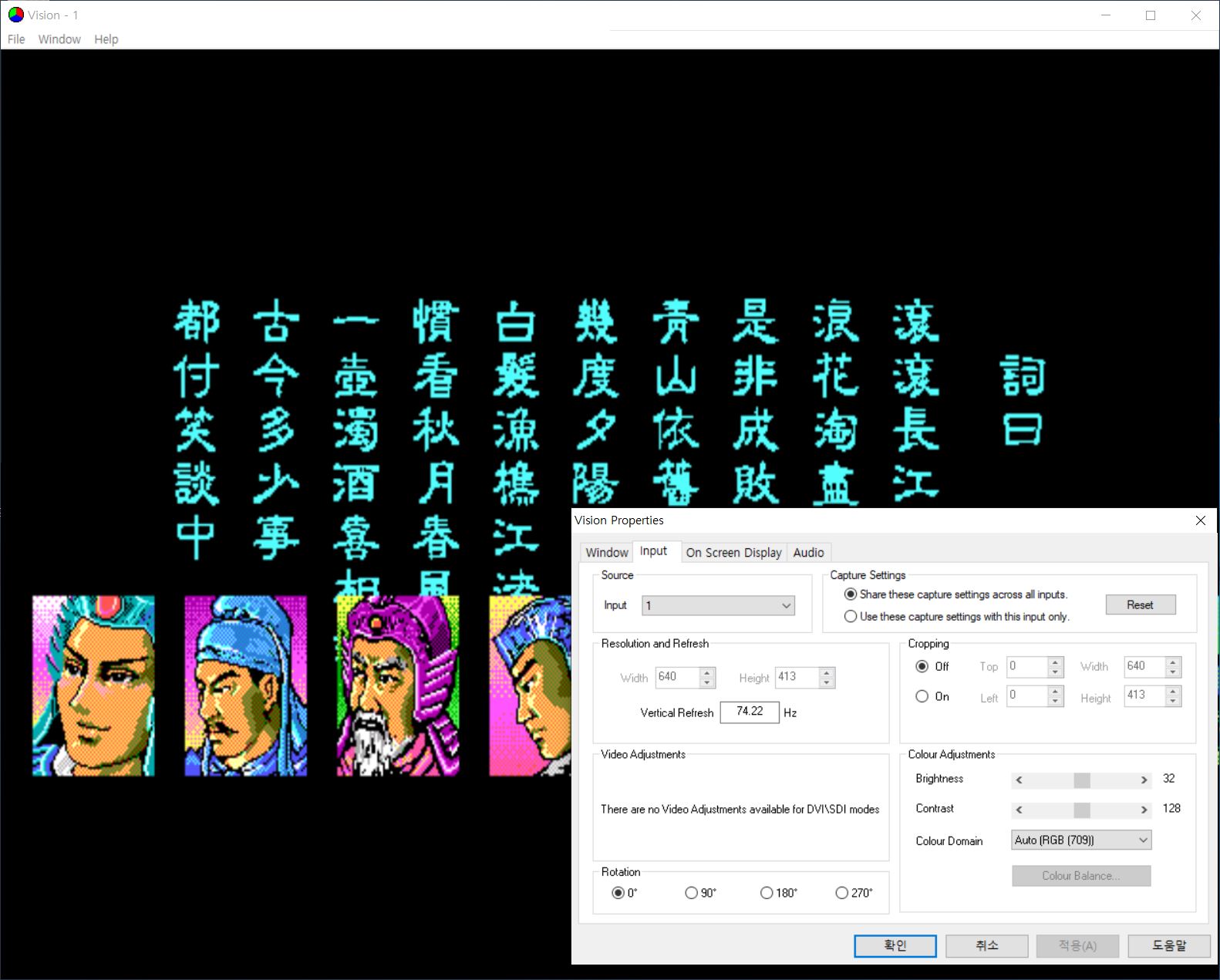
Task: Maximize the Vision main window
Action: tap(1151, 15)
